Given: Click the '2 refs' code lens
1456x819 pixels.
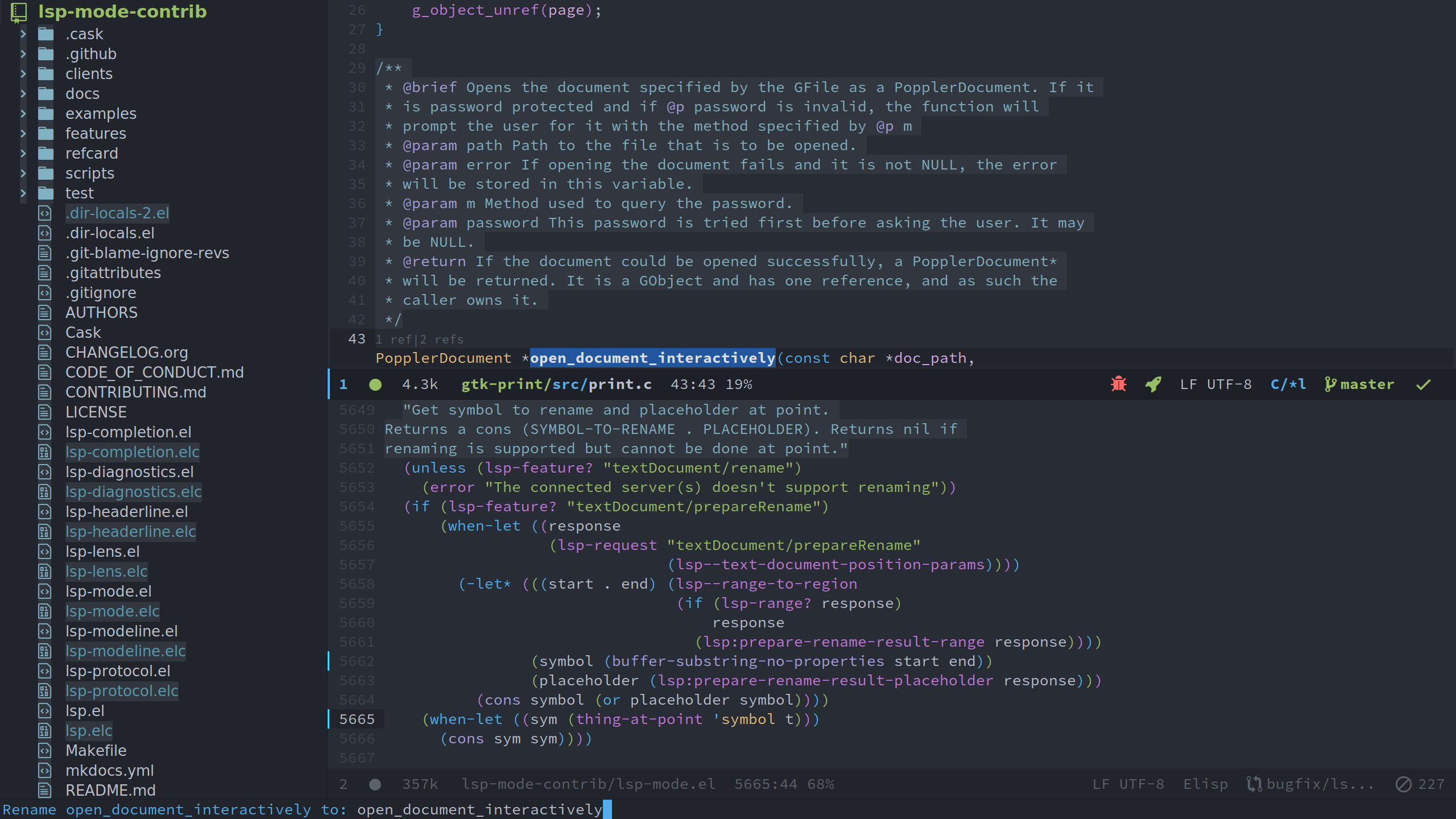Looking at the screenshot, I should [x=442, y=340].
